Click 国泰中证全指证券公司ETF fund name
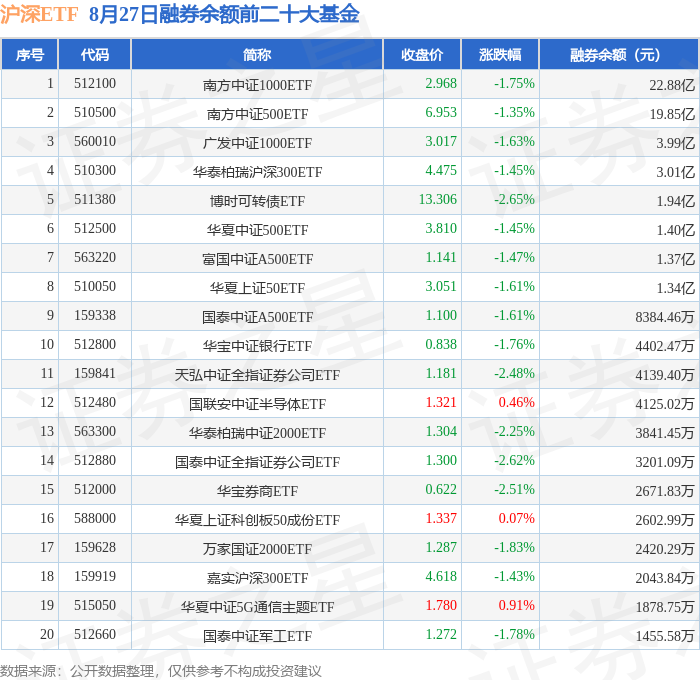Screen dimensions: 700x680 257,462
